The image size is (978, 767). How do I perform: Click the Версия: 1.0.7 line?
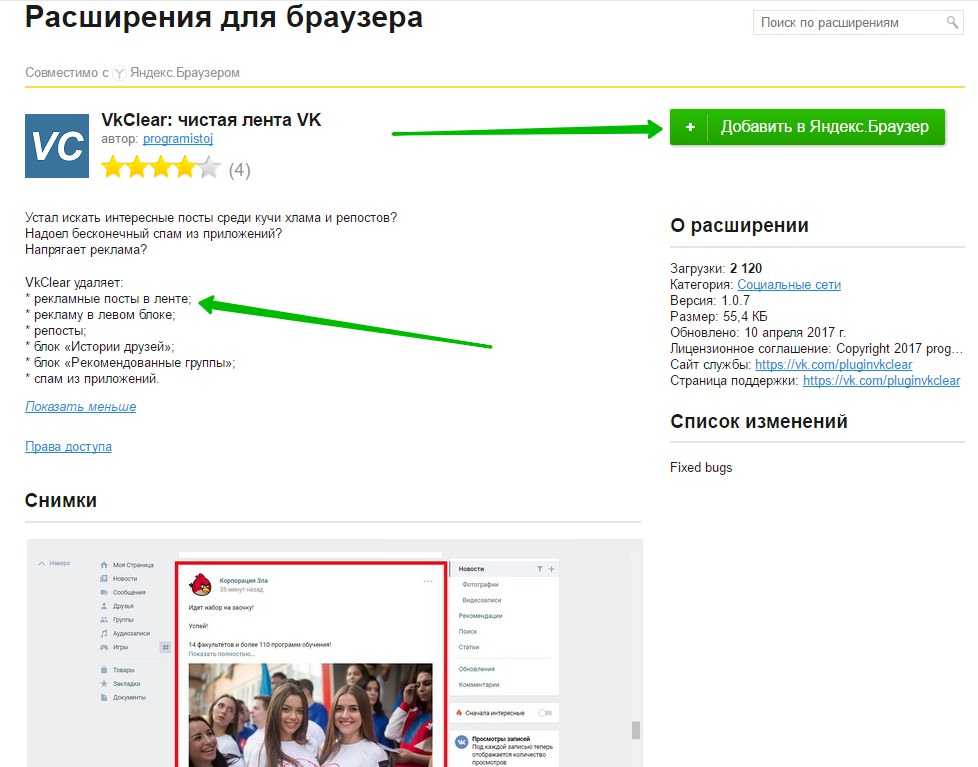click(x=710, y=301)
